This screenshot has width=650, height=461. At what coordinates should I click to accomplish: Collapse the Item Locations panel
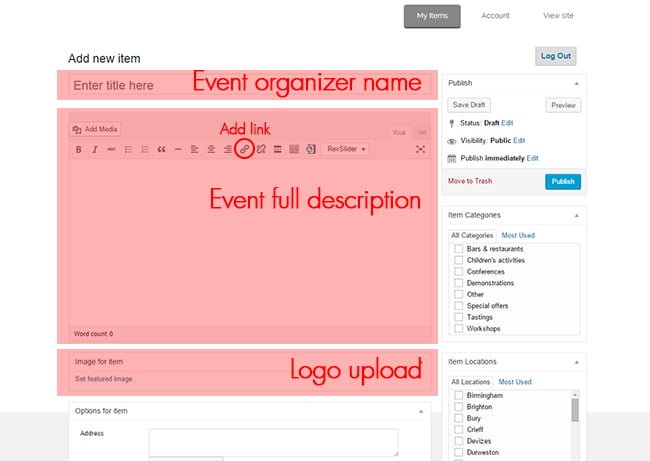pos(577,362)
